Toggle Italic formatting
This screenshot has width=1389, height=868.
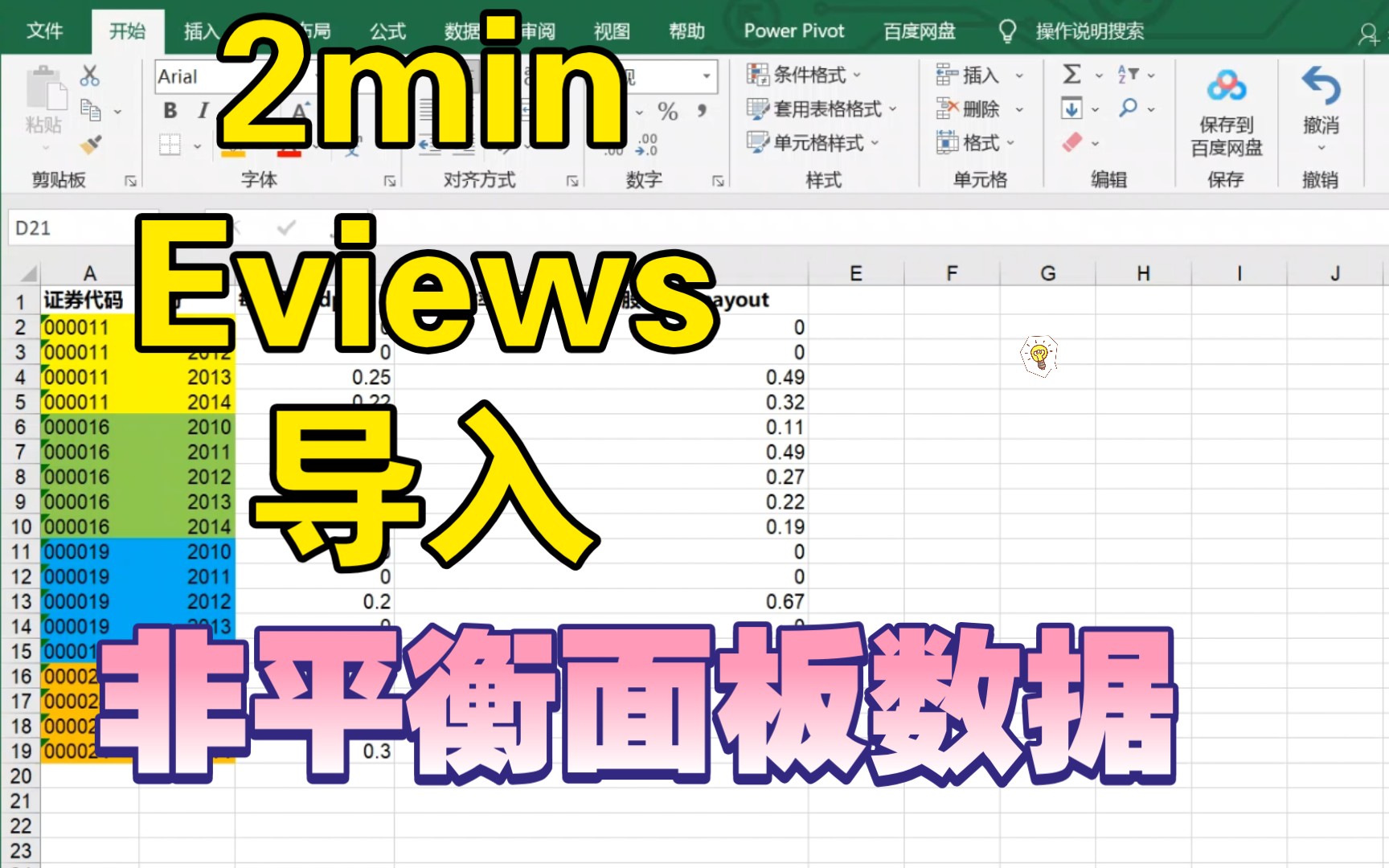203,110
